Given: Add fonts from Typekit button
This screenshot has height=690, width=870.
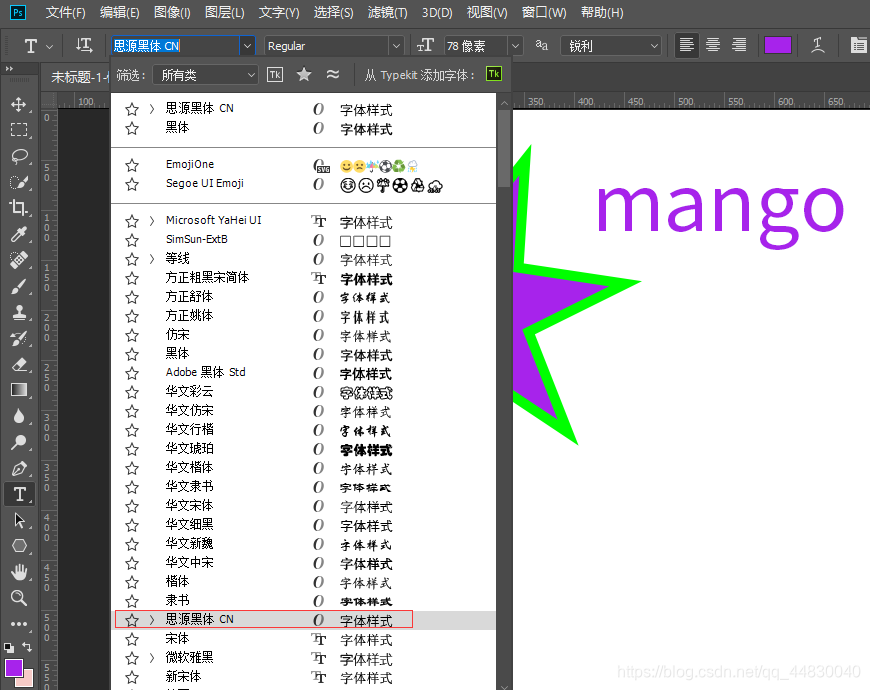Looking at the screenshot, I should point(494,74).
